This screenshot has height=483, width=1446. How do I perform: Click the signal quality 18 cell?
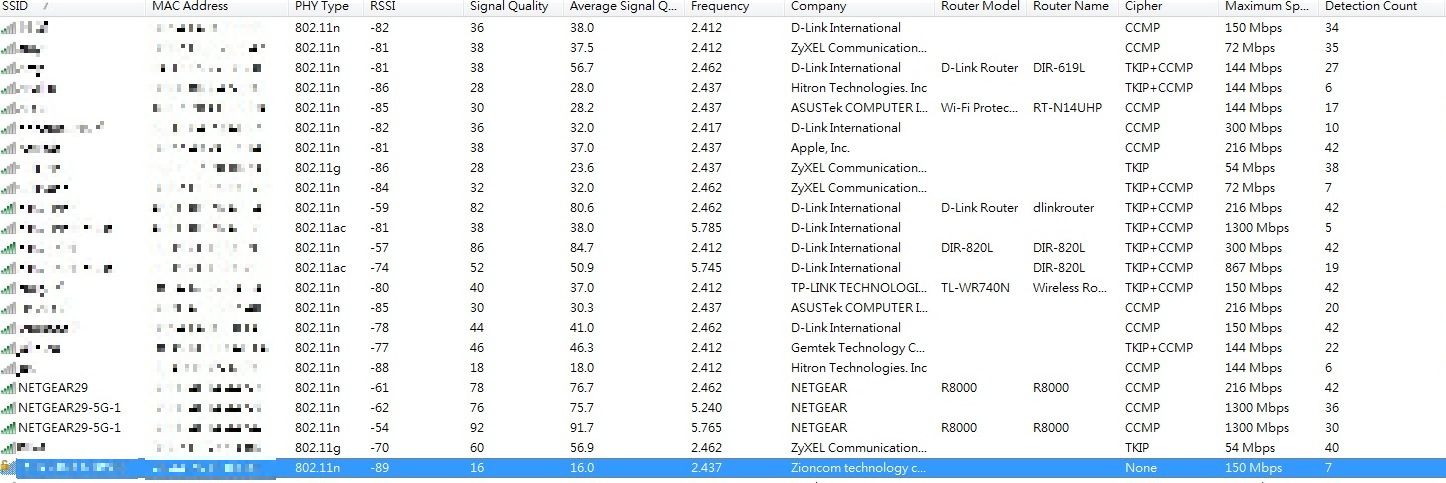click(x=477, y=368)
